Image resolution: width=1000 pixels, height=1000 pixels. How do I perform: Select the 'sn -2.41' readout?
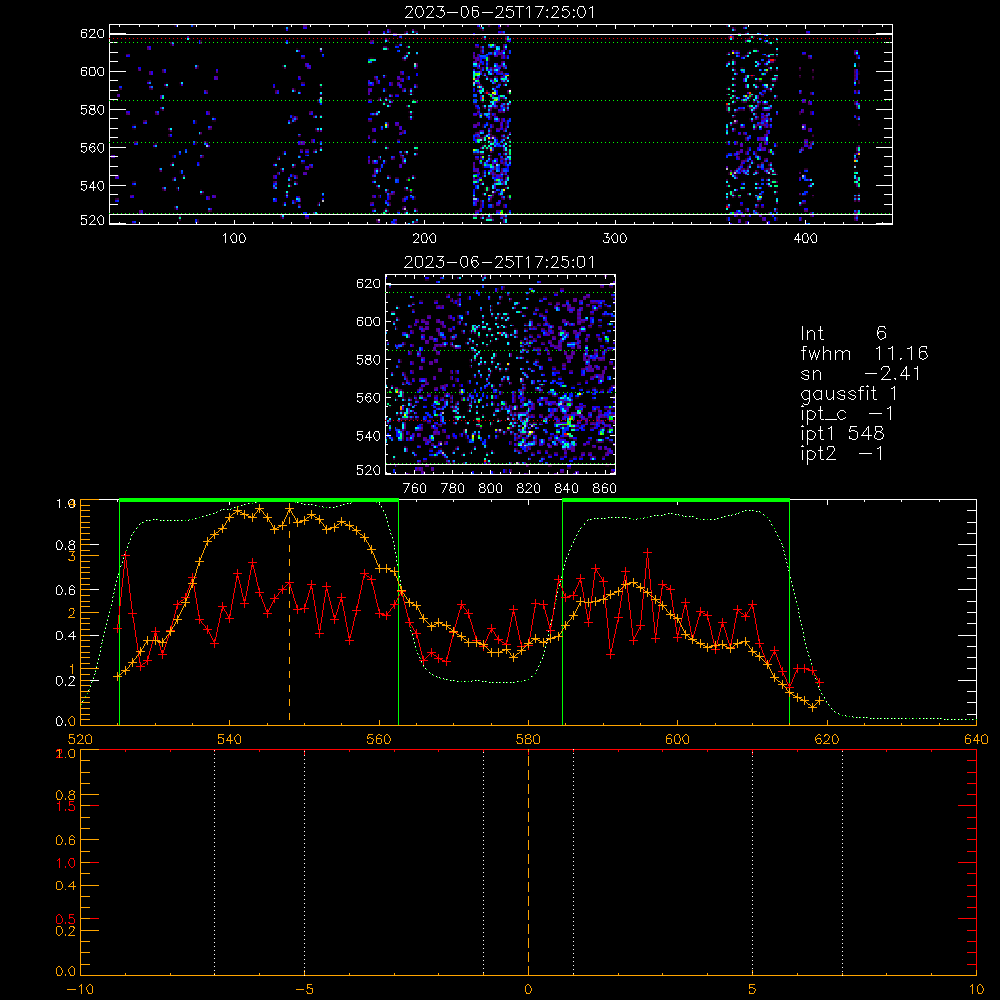click(860, 374)
